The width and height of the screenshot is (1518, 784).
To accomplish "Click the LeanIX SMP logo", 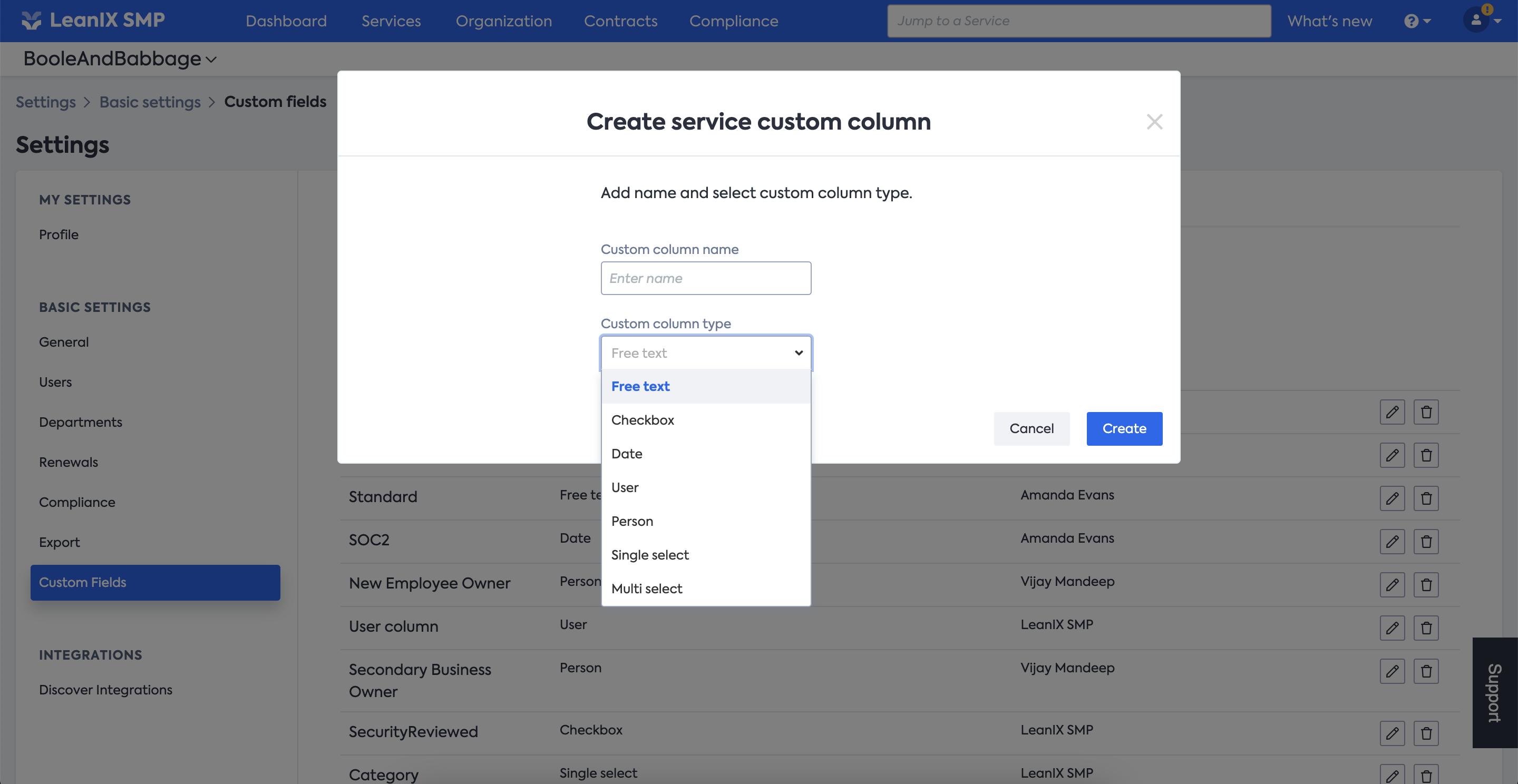I will click(94, 21).
